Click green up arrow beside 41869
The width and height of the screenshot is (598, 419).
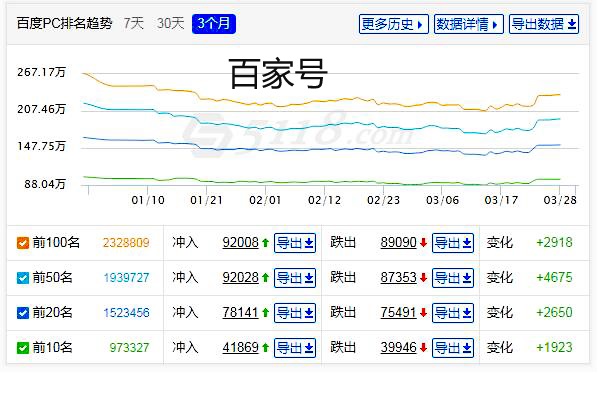265,347
